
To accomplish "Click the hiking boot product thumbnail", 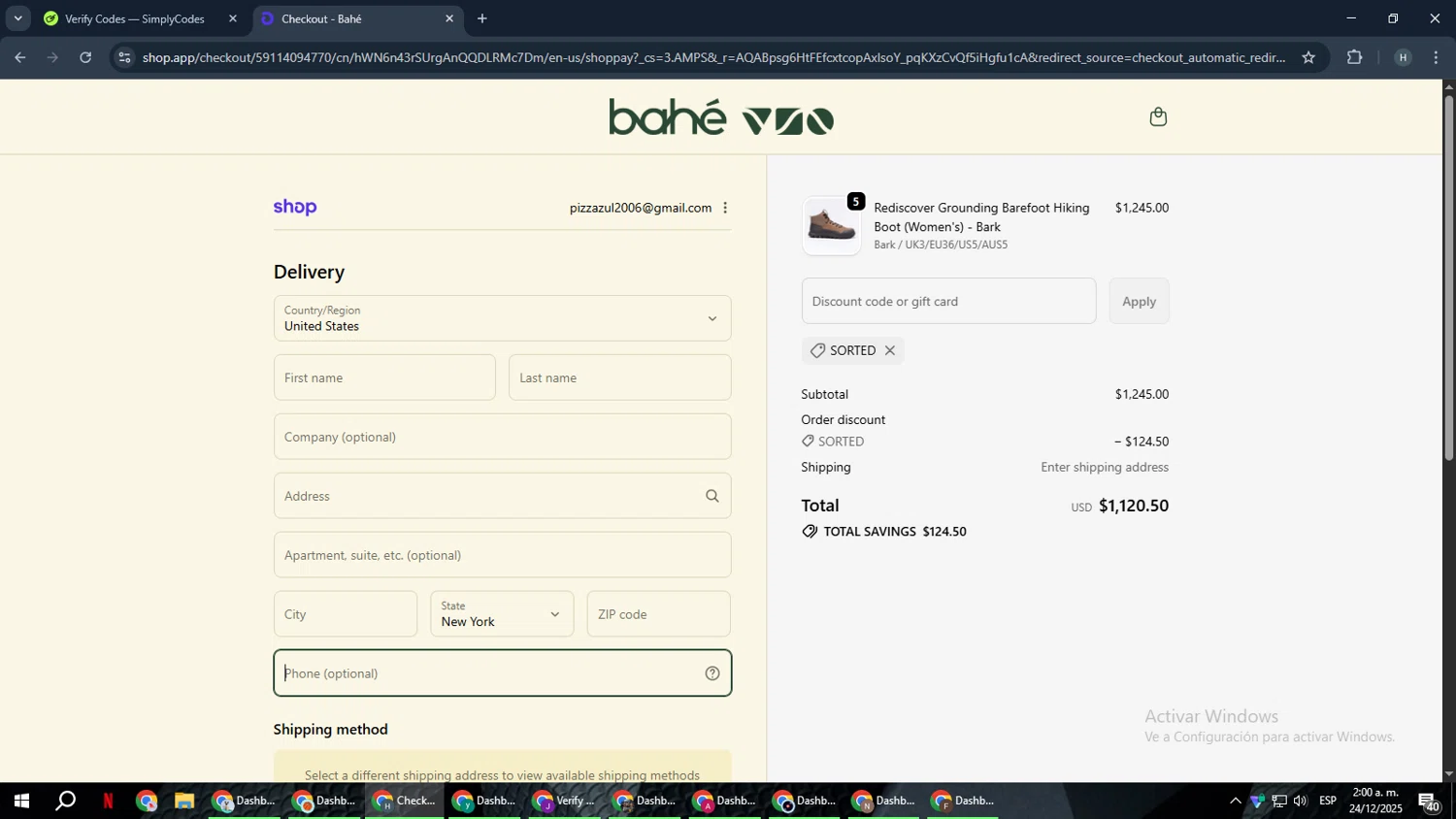I will point(831,226).
